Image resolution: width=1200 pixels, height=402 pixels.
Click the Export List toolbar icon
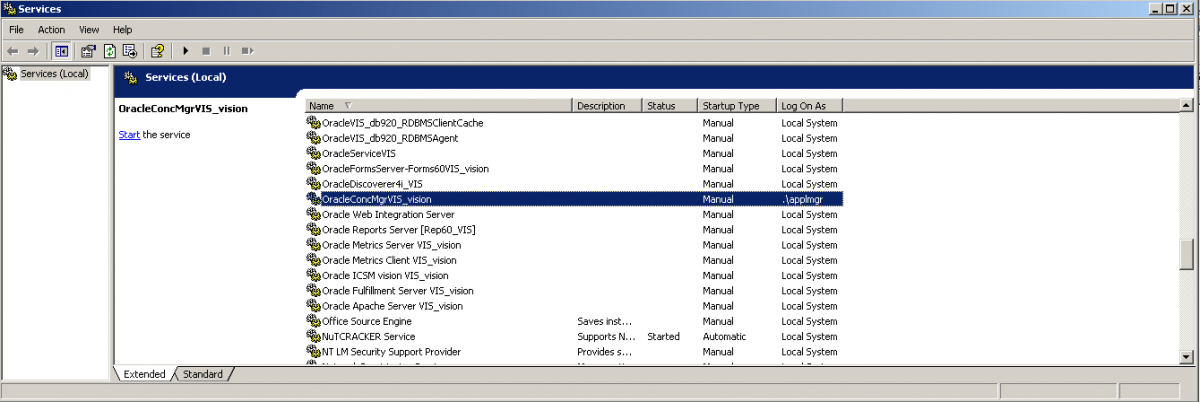pos(129,50)
